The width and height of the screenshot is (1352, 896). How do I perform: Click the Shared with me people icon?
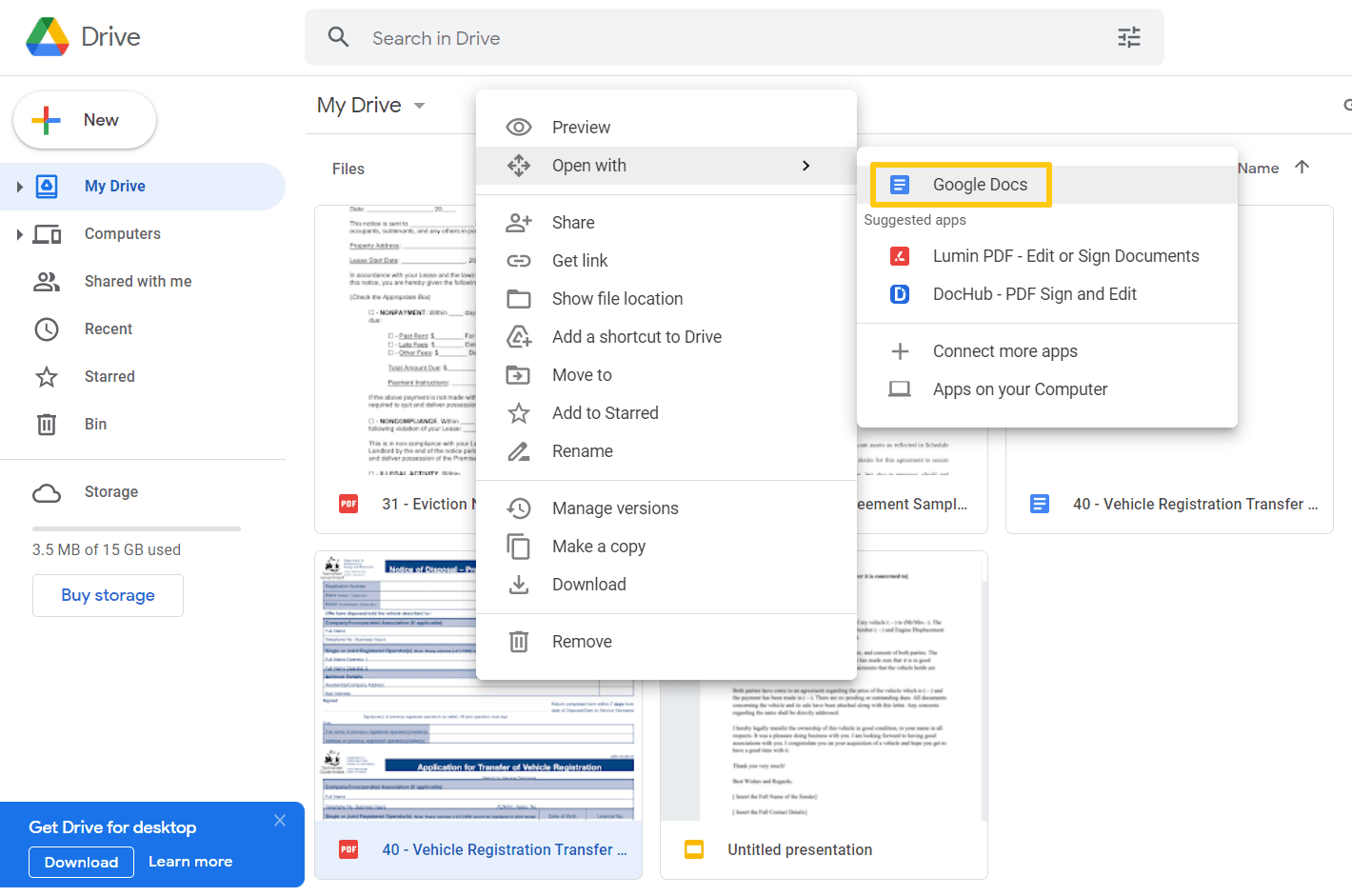pos(47,282)
